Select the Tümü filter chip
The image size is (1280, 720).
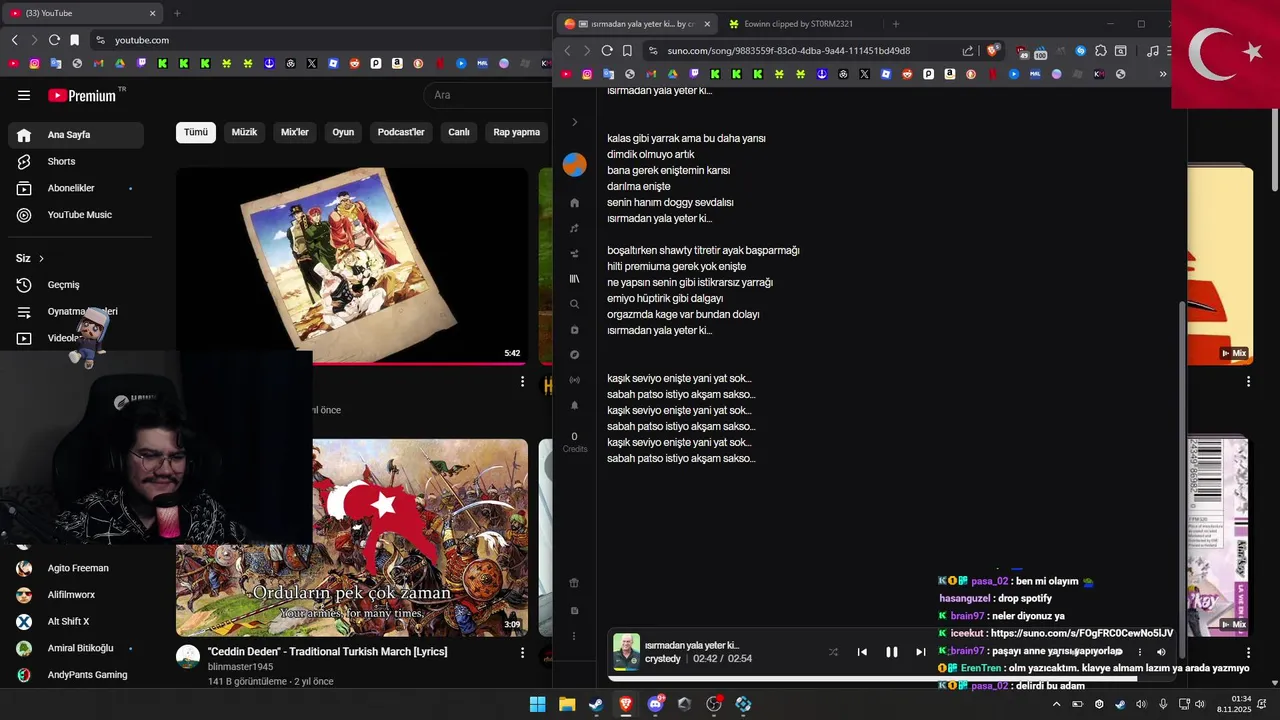[x=196, y=132]
